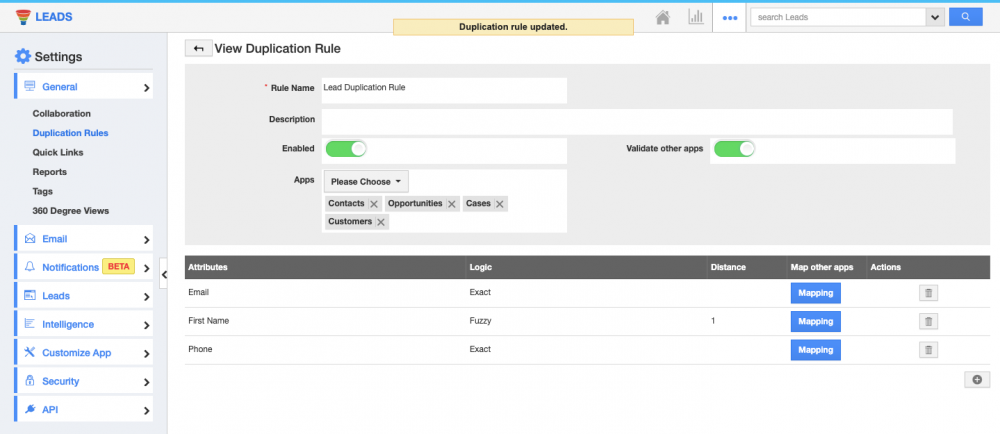Viewport: 1000px width, 434px height.
Task: Open the Please Choose apps dropdown
Action: coord(366,182)
